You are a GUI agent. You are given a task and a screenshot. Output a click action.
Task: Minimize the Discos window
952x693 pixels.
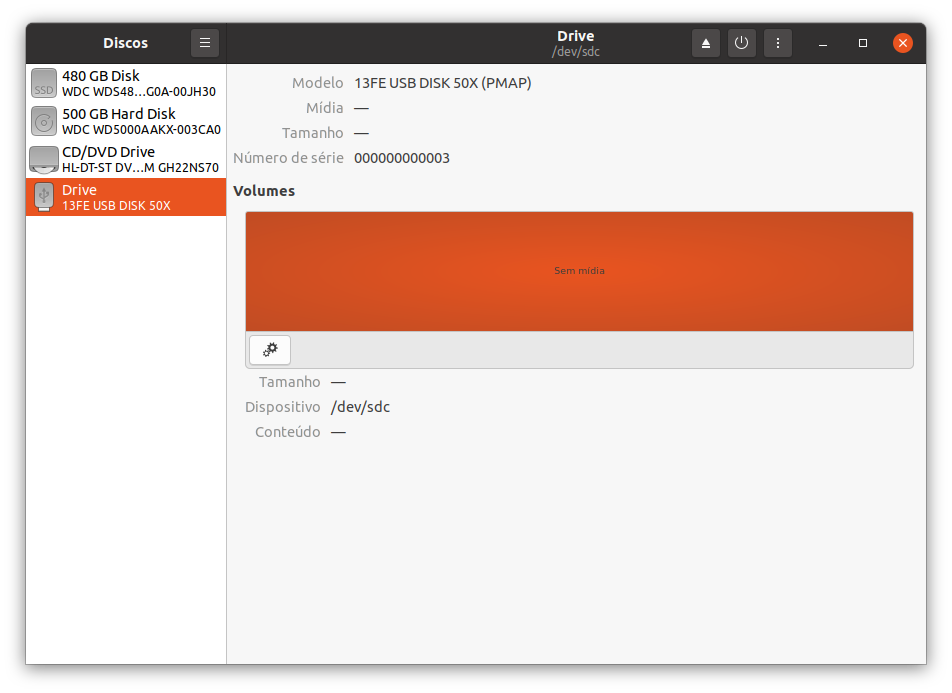[823, 43]
